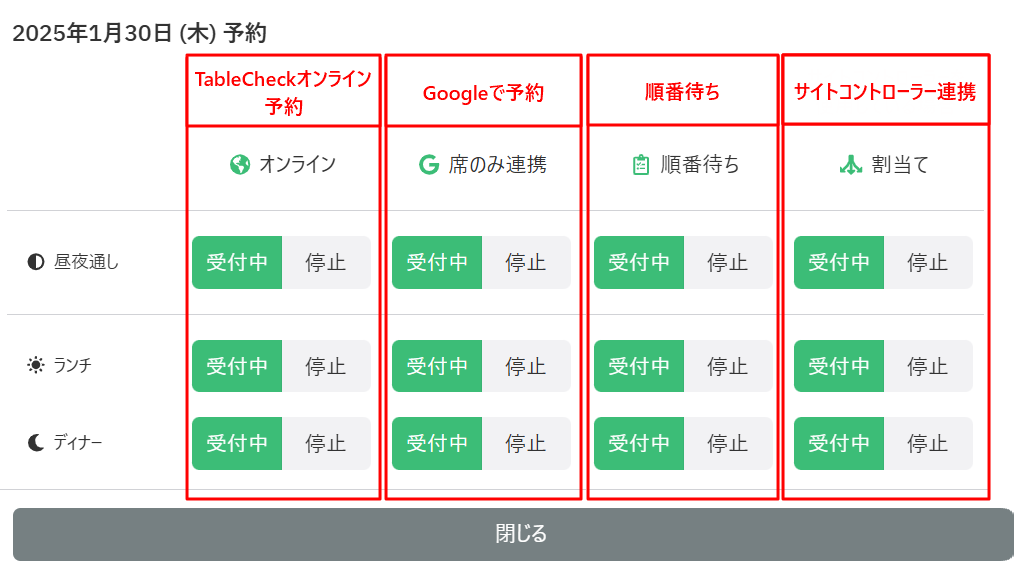Click the TableCheckオンライン予約 header label
1026x572 pixels.
point(283,92)
